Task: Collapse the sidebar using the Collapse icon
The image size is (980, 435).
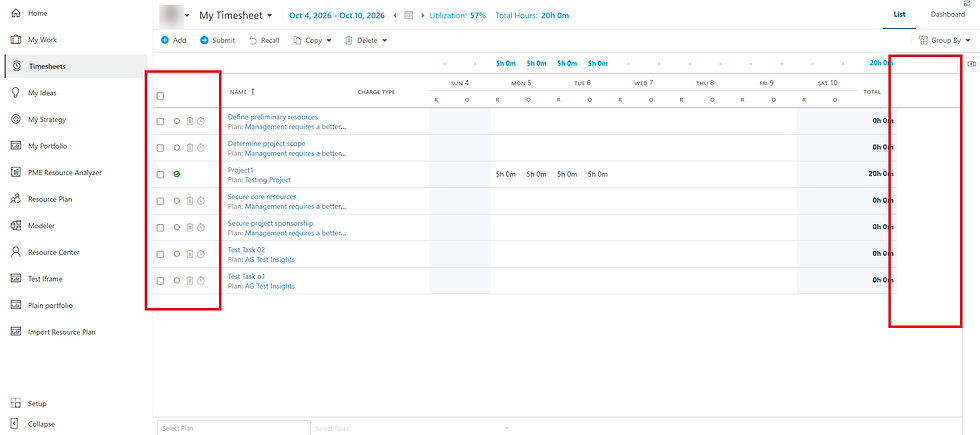Action: (16, 424)
